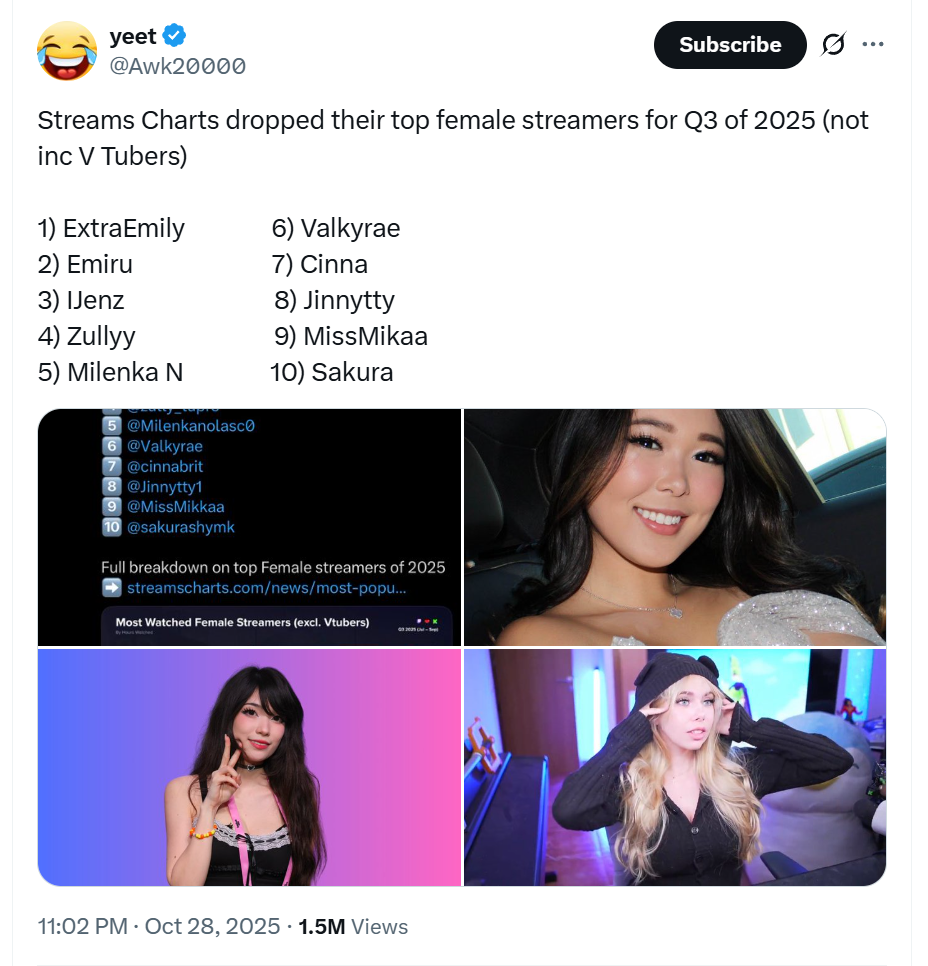Open the Streams Charts ranking screenshot thumbnail
This screenshot has height=966, width=928.
(x=249, y=527)
